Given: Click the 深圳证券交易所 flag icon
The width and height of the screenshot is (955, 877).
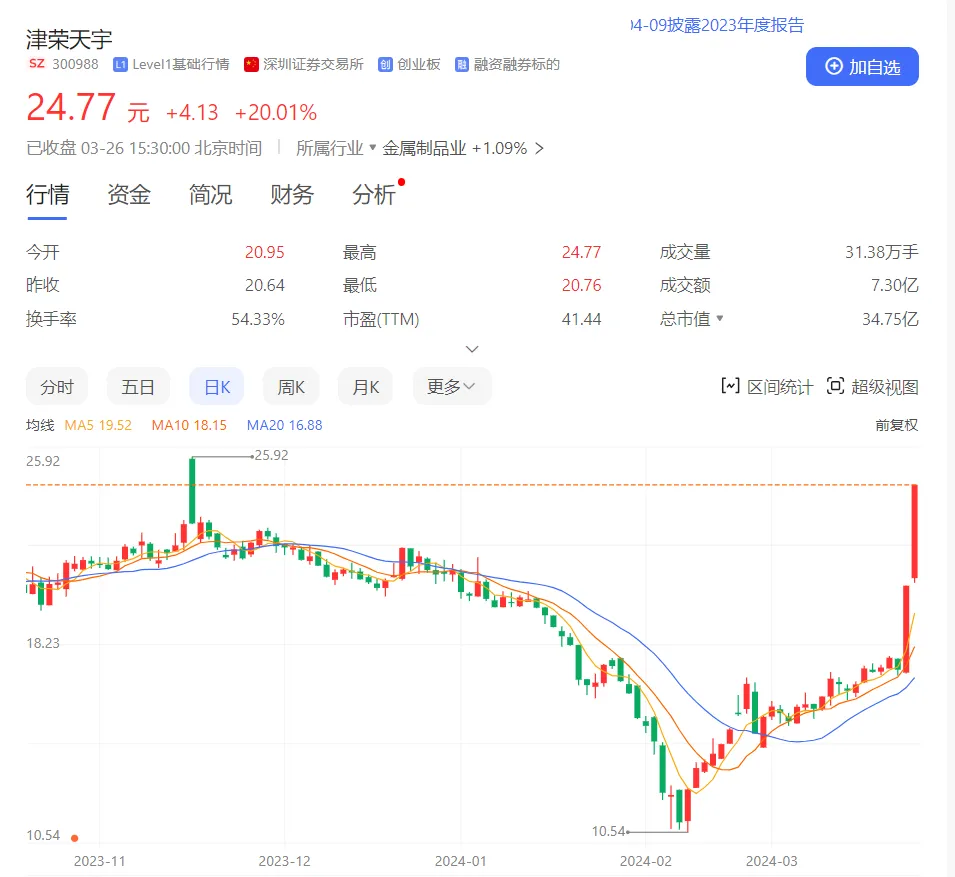Looking at the screenshot, I should (252, 64).
